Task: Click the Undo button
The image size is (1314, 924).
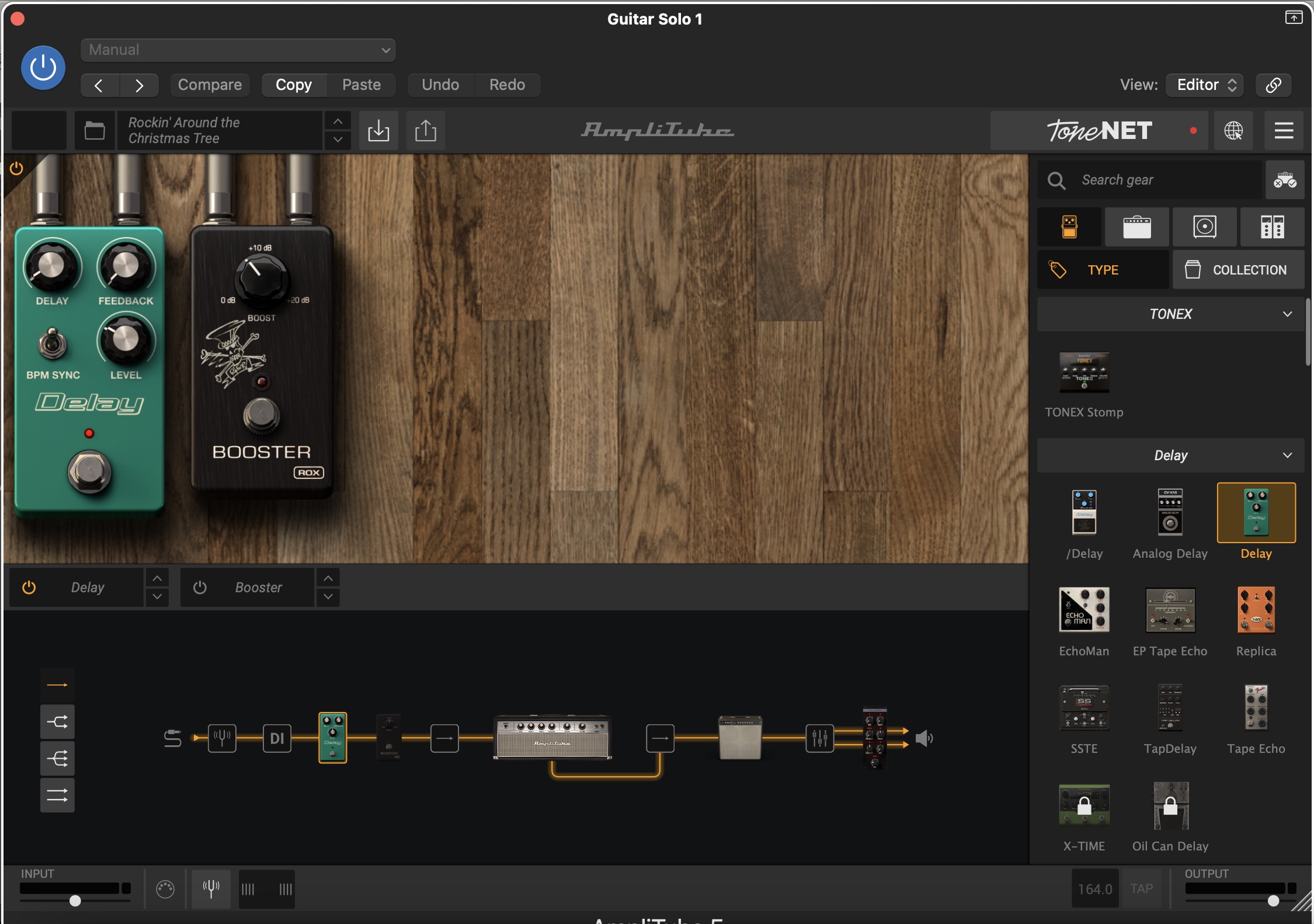Action: 440,85
